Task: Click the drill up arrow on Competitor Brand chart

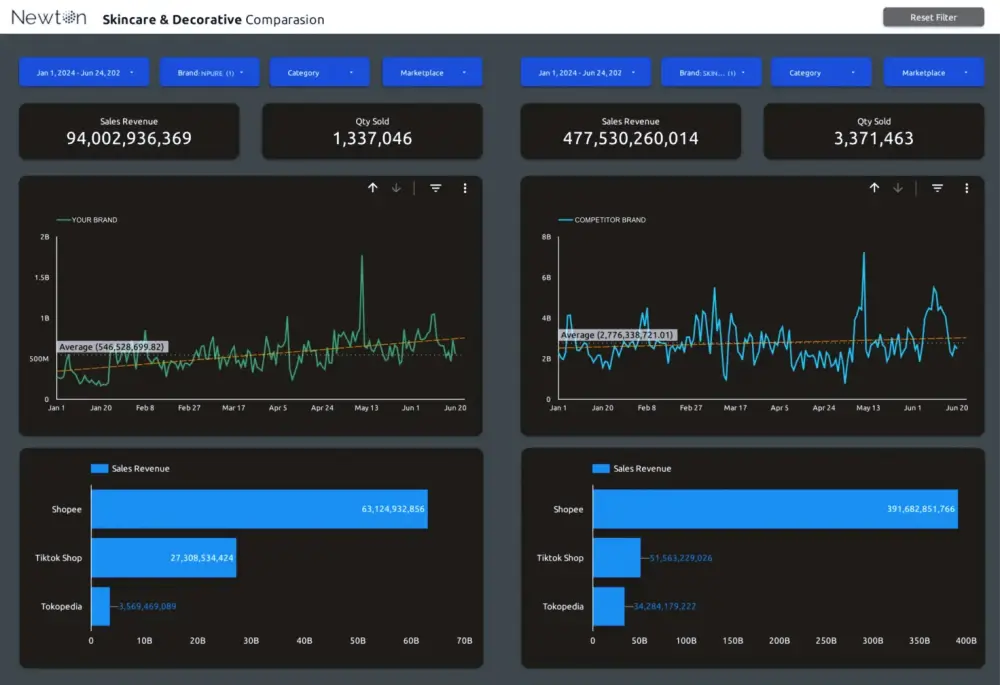Action: 874,188
